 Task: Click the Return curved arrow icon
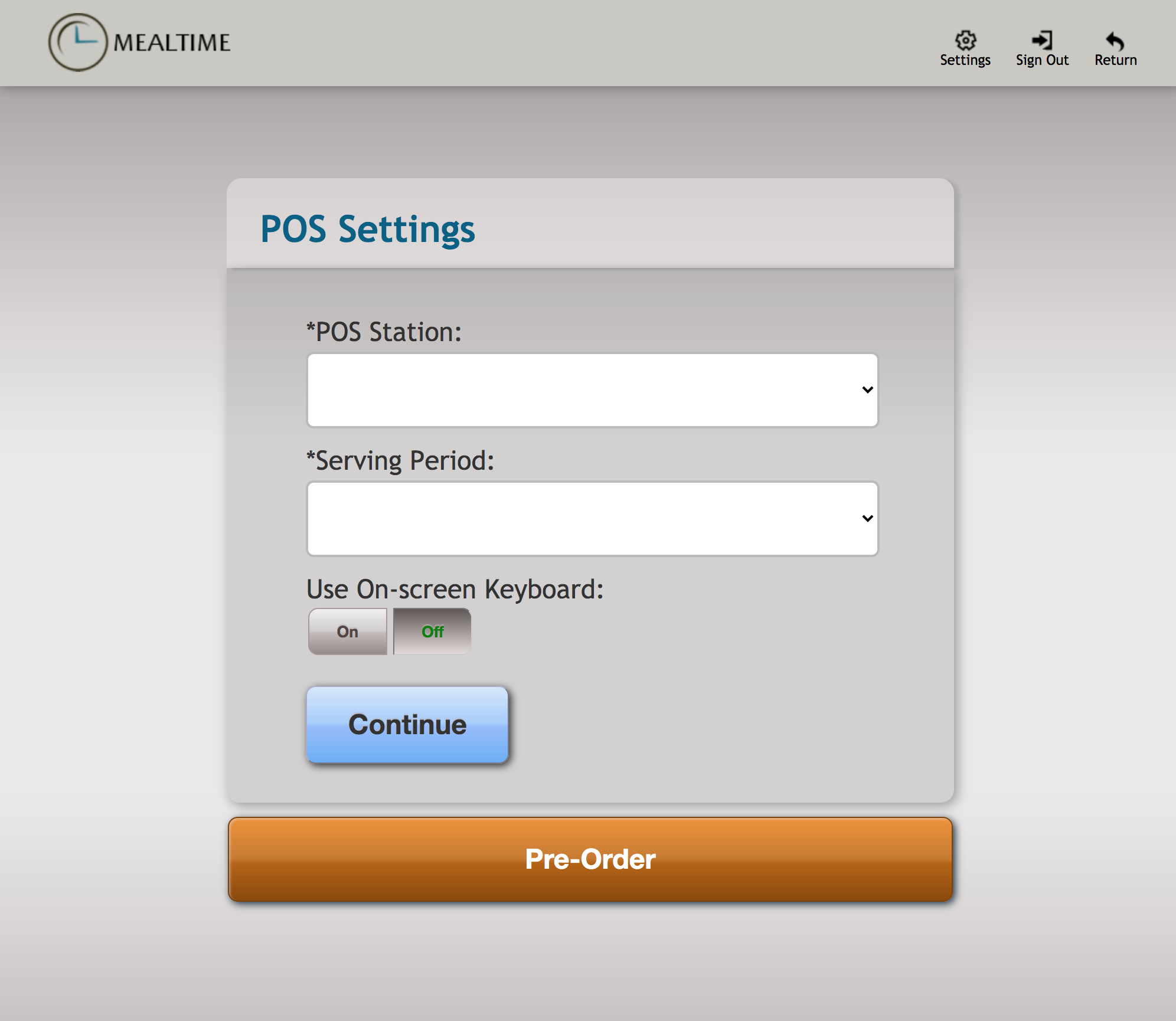1115,40
